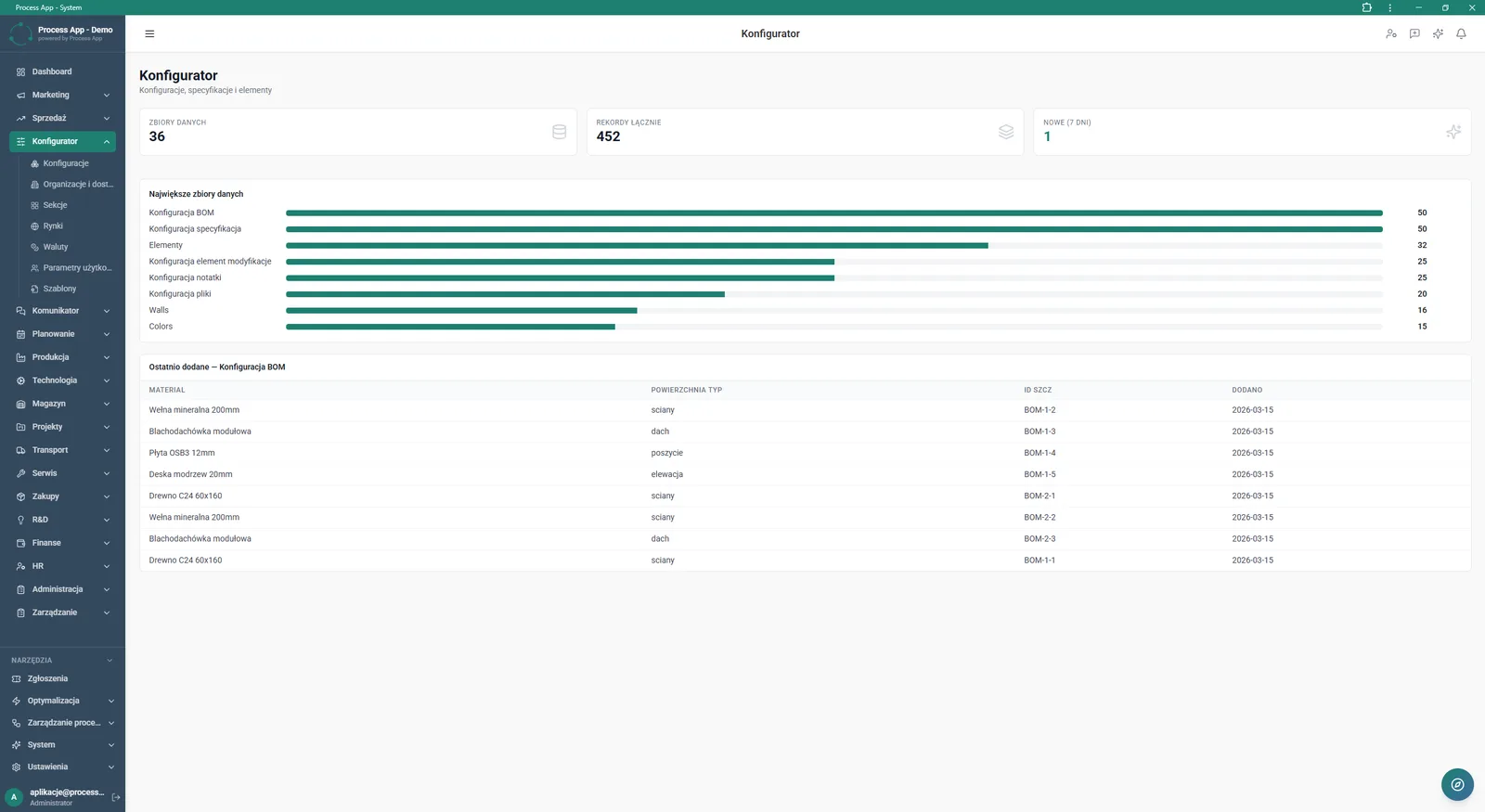Click the Finanse wallet icon
This screenshot has height=812, width=1485.
pyautogui.click(x=20, y=543)
